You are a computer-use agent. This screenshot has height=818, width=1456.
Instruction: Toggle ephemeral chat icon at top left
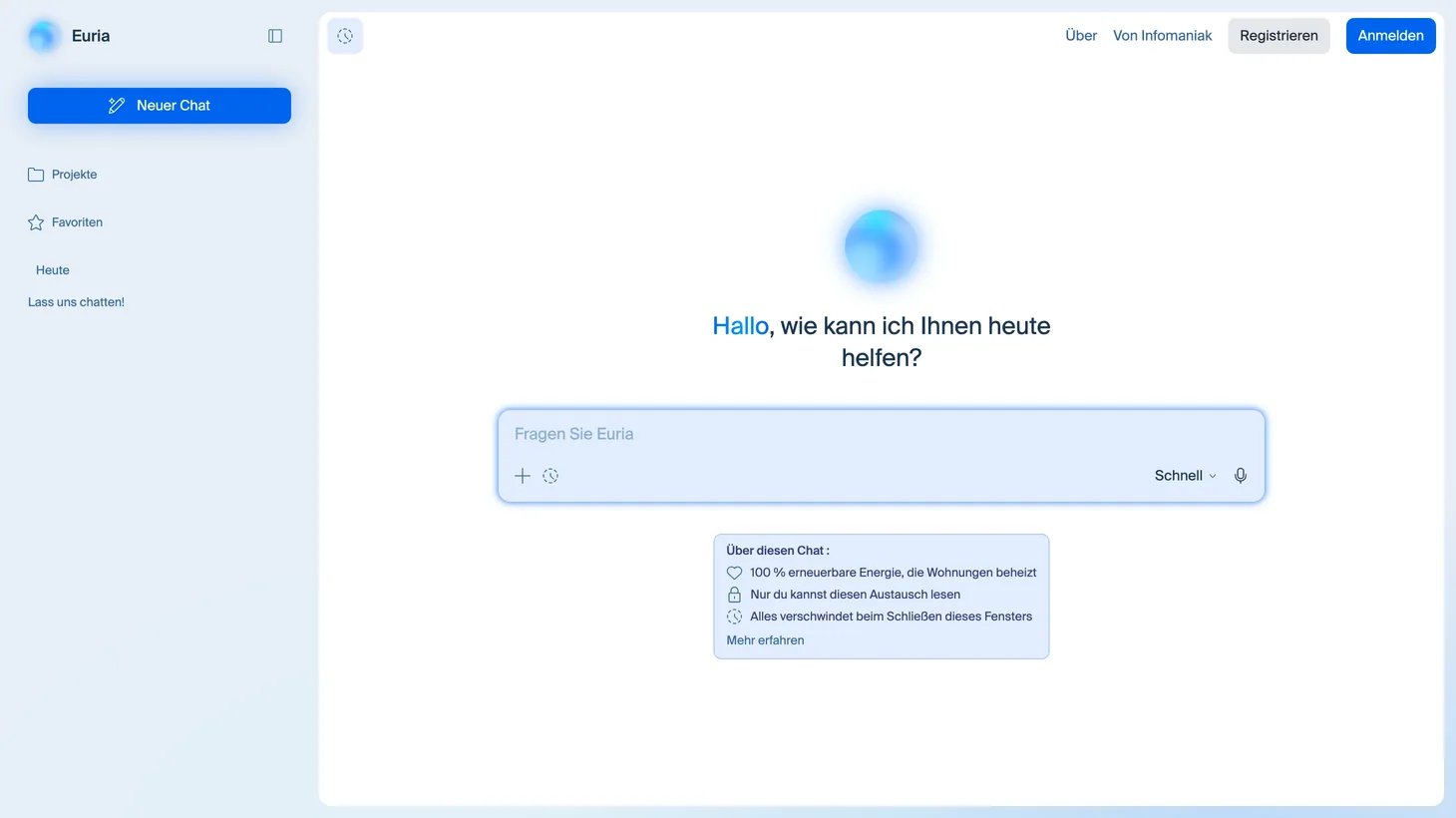(345, 36)
